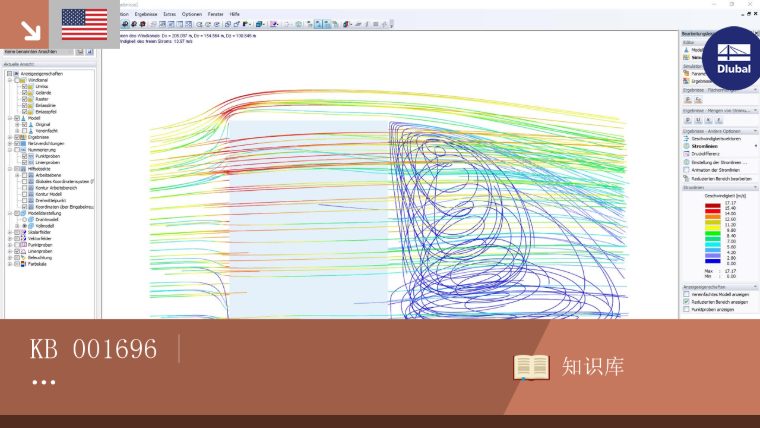The image size is (760, 428).
Task: Open the Optionen menu
Action: (x=191, y=14)
